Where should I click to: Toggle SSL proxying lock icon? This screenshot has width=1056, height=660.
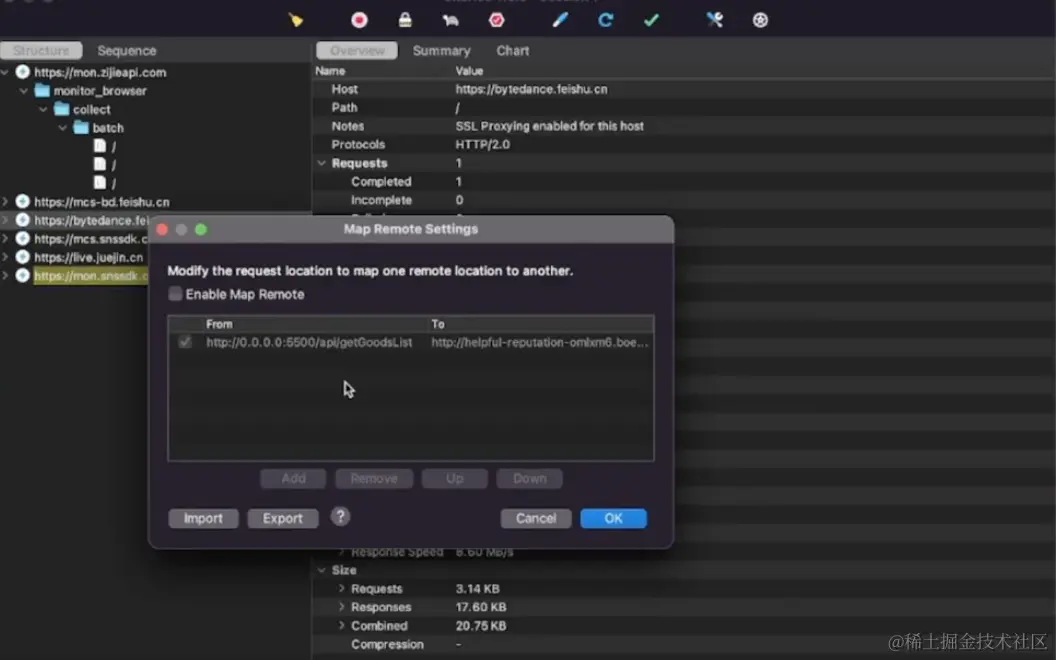point(405,20)
